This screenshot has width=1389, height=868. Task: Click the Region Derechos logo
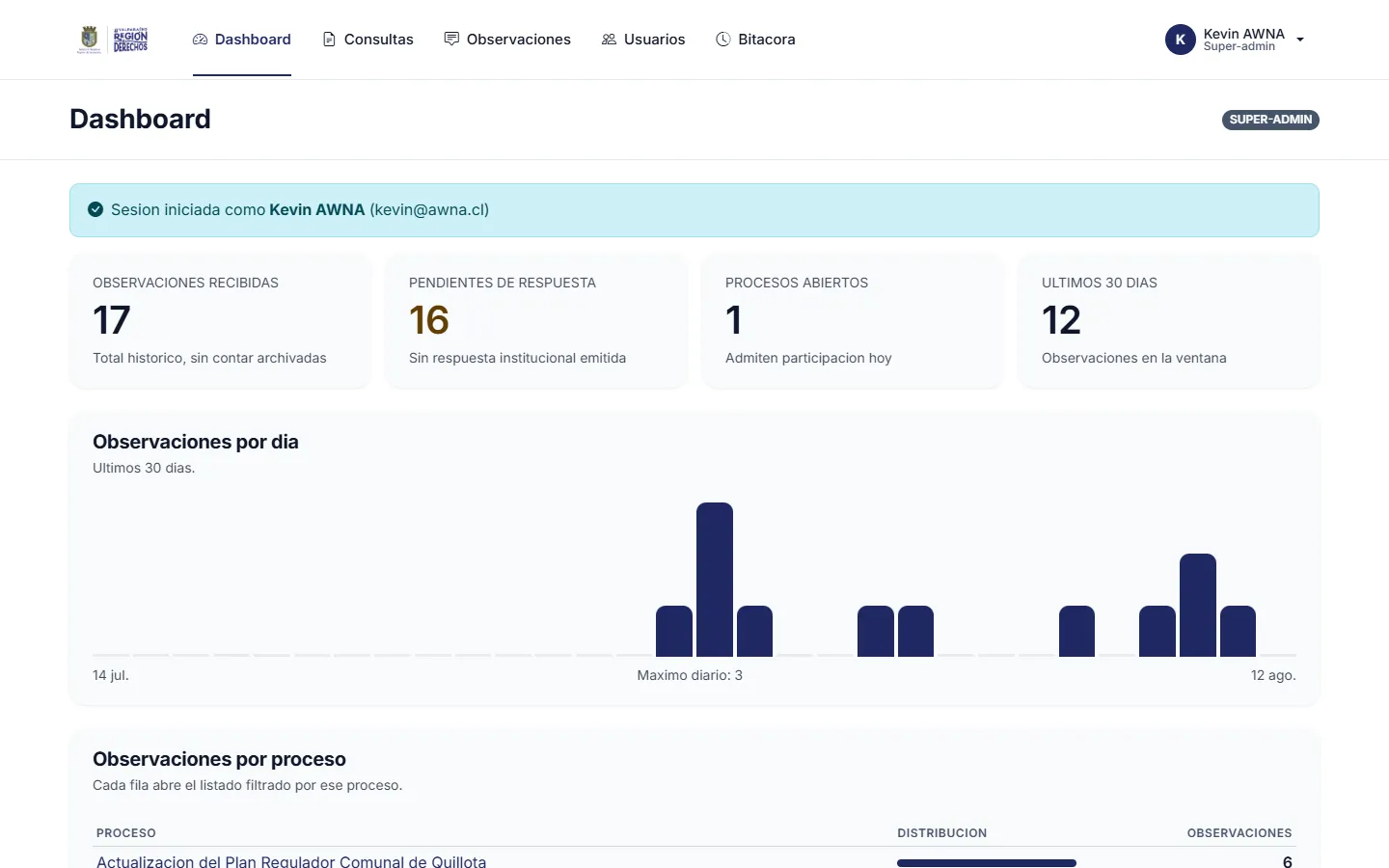coord(113,40)
